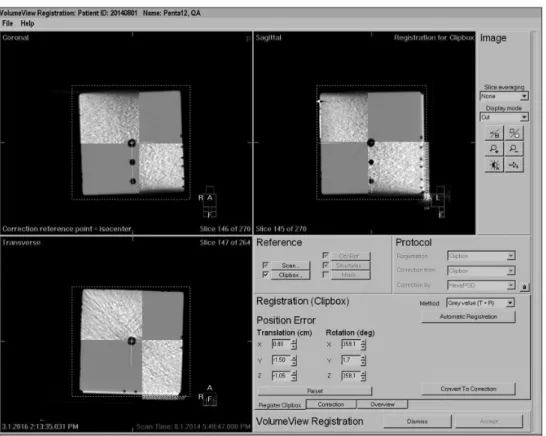
Task: Click the Scan... button
Action: [x=290, y=265]
